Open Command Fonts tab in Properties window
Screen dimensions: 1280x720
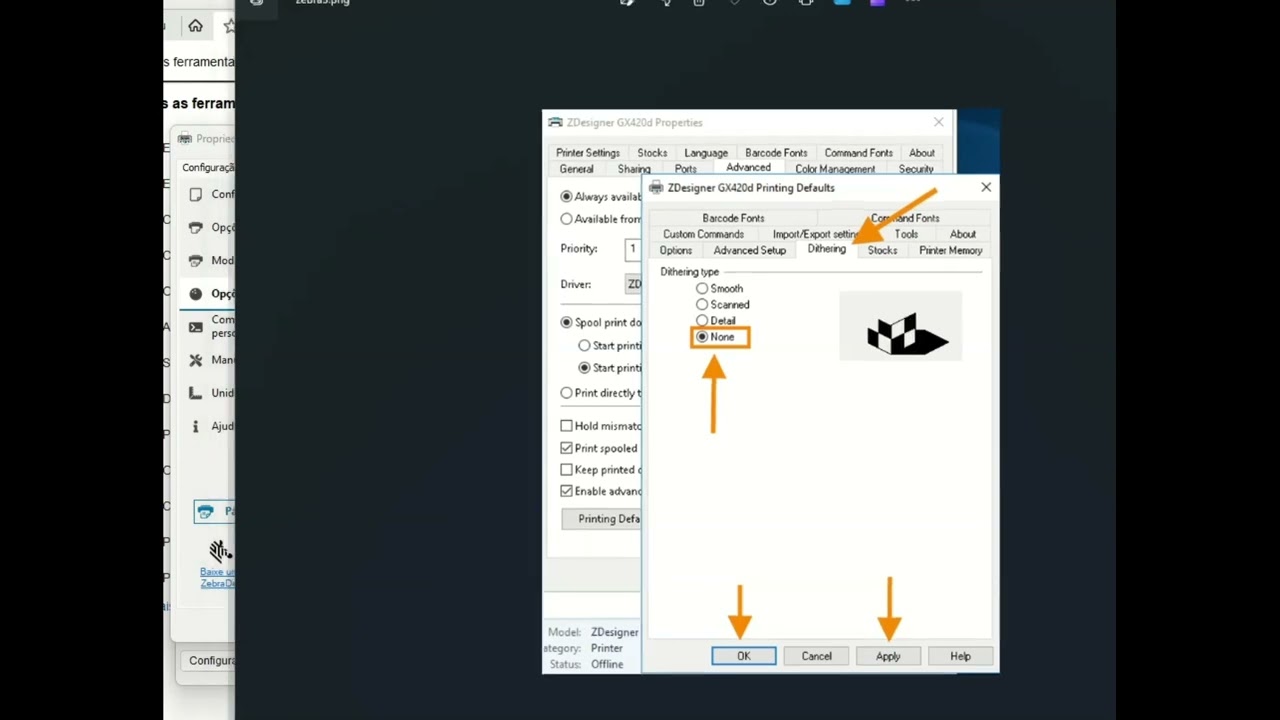(x=858, y=153)
